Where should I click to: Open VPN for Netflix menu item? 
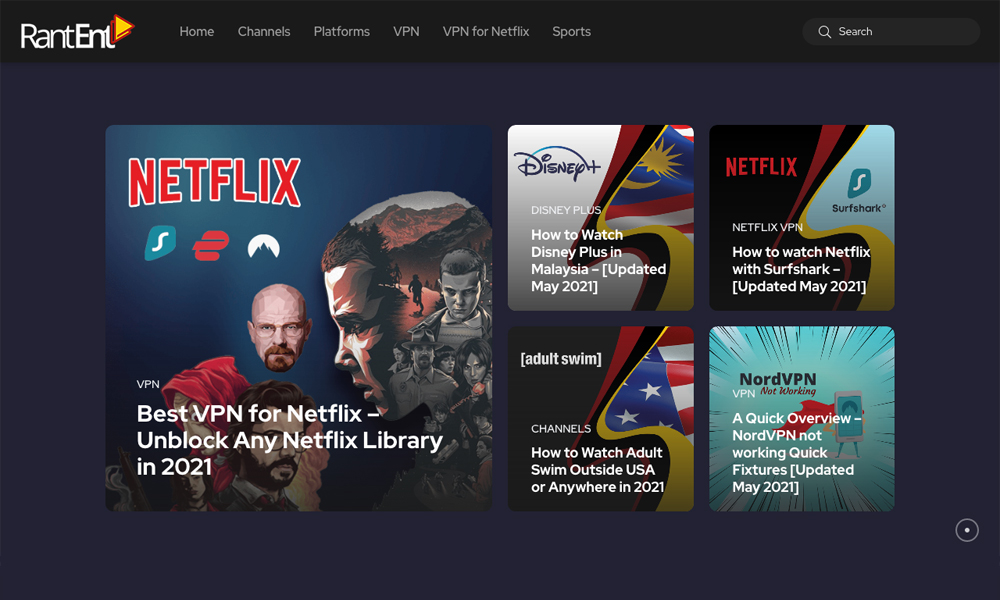point(486,32)
